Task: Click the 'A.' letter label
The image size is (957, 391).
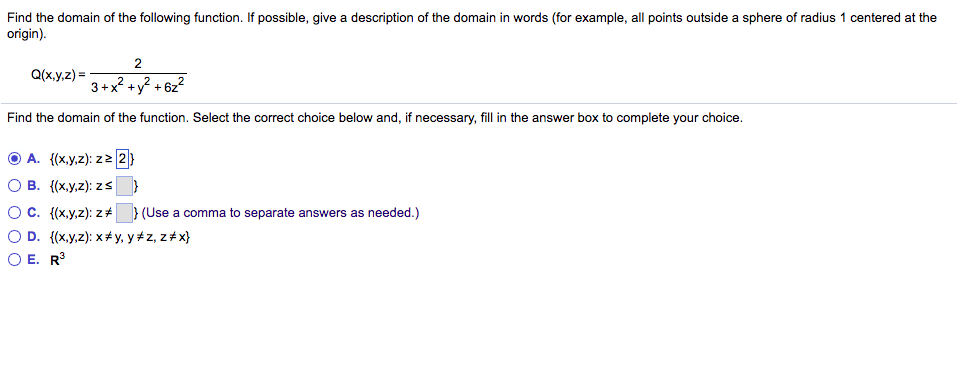Action: coord(34,159)
